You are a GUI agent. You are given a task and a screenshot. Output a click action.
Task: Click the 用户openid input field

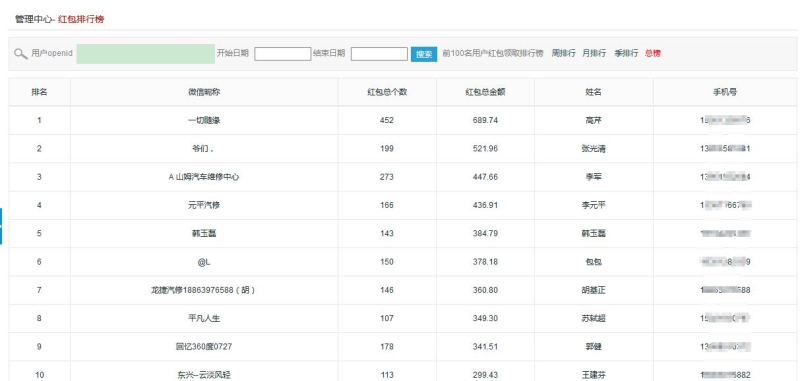(145, 54)
